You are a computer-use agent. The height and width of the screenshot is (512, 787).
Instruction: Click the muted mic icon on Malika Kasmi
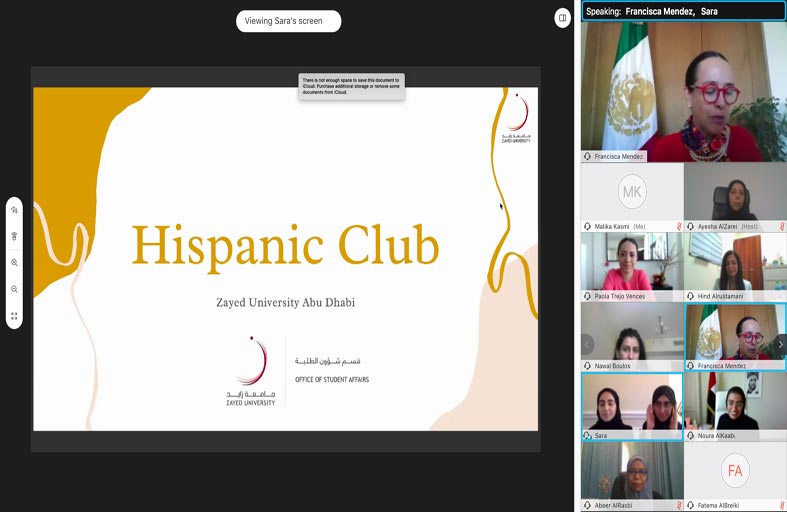click(x=680, y=227)
